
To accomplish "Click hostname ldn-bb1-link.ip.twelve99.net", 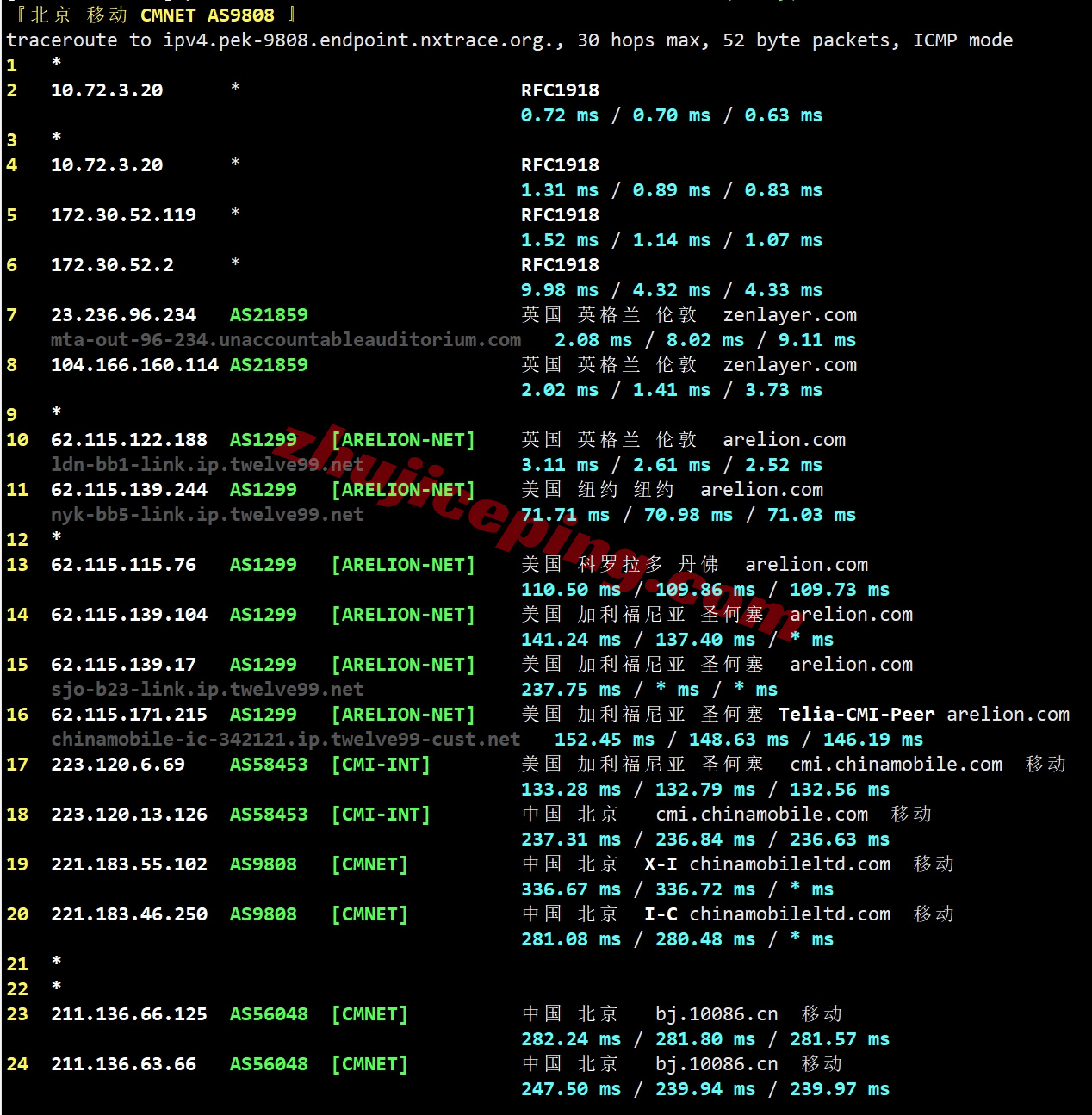I will [207, 465].
